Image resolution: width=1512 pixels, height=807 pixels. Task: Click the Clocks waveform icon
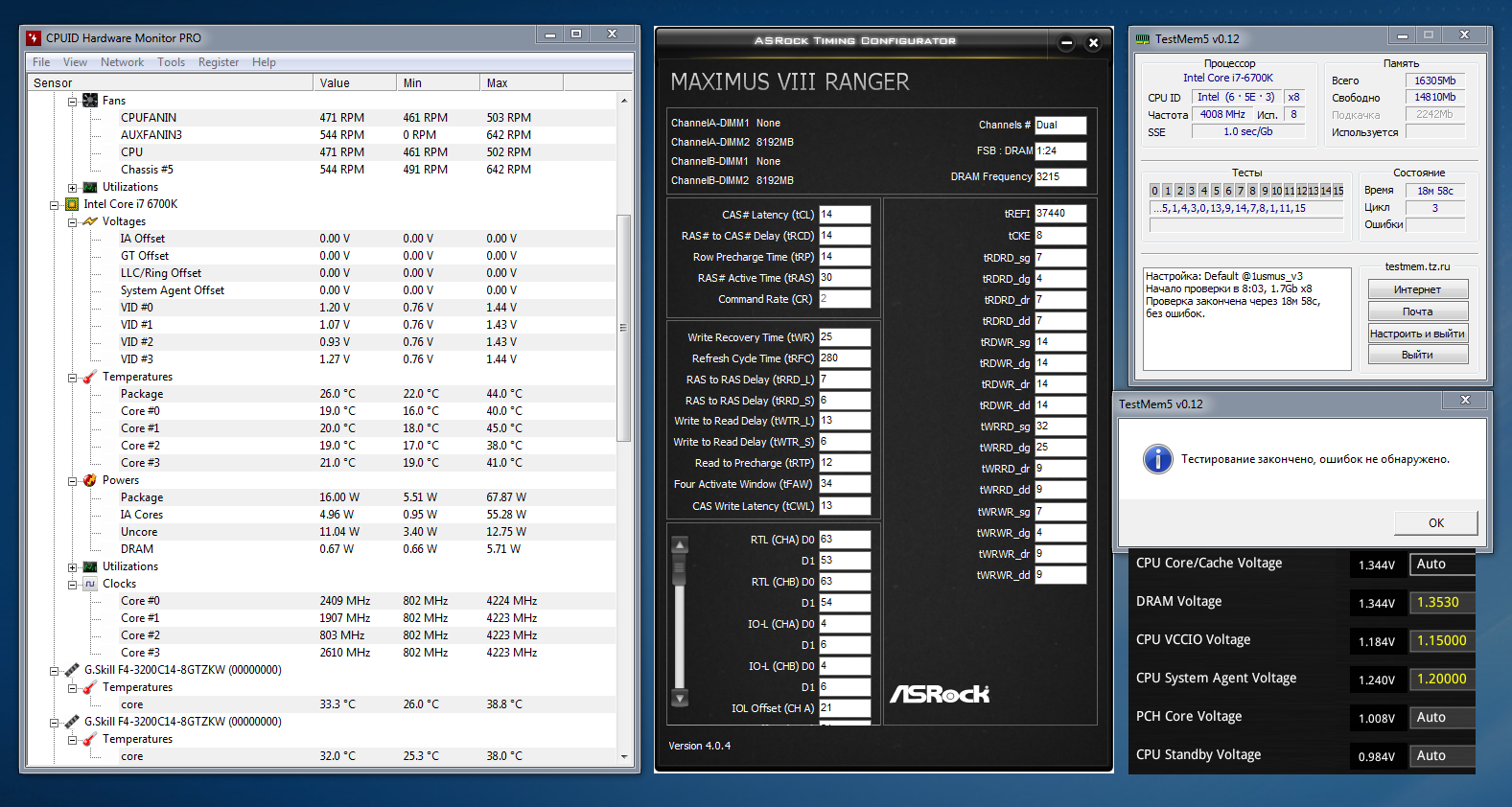(x=90, y=584)
